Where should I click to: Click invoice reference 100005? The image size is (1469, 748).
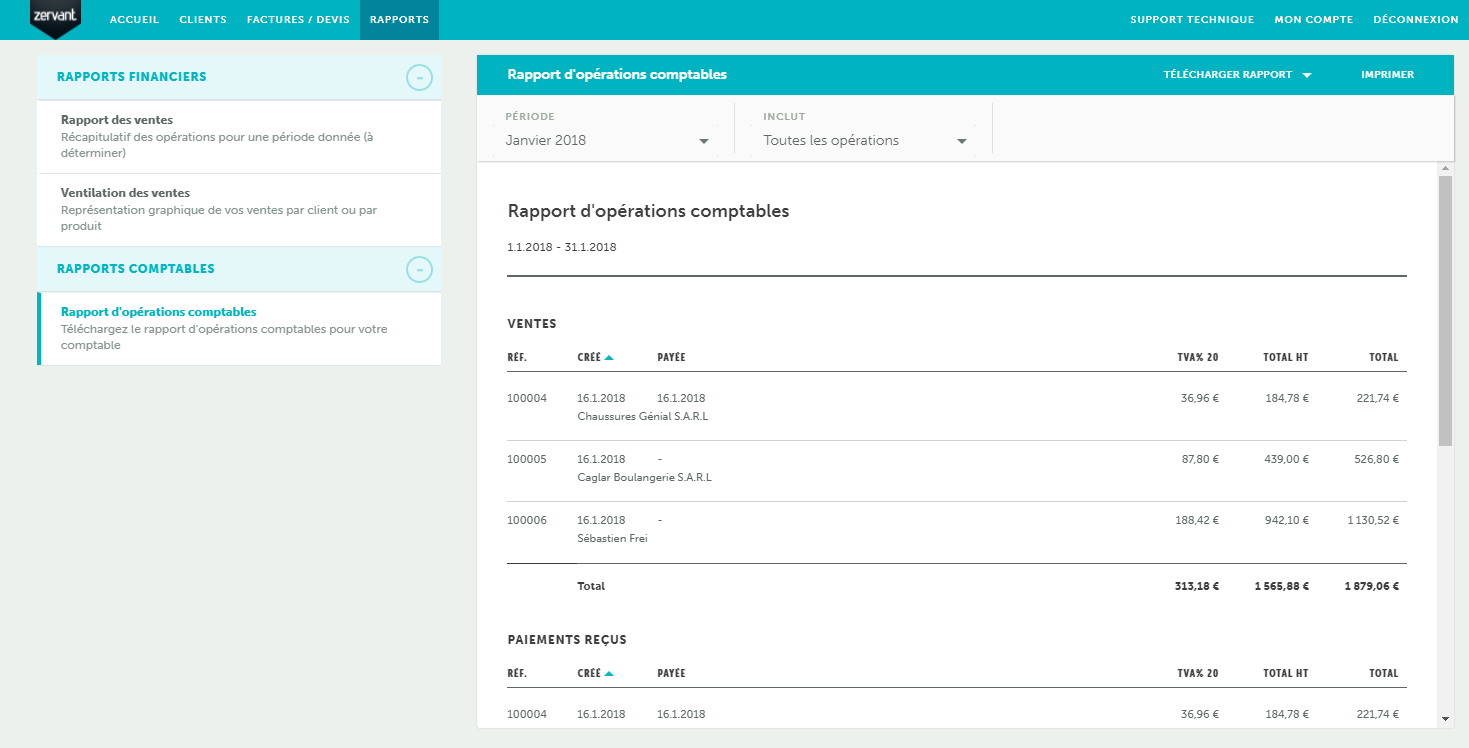click(x=527, y=459)
